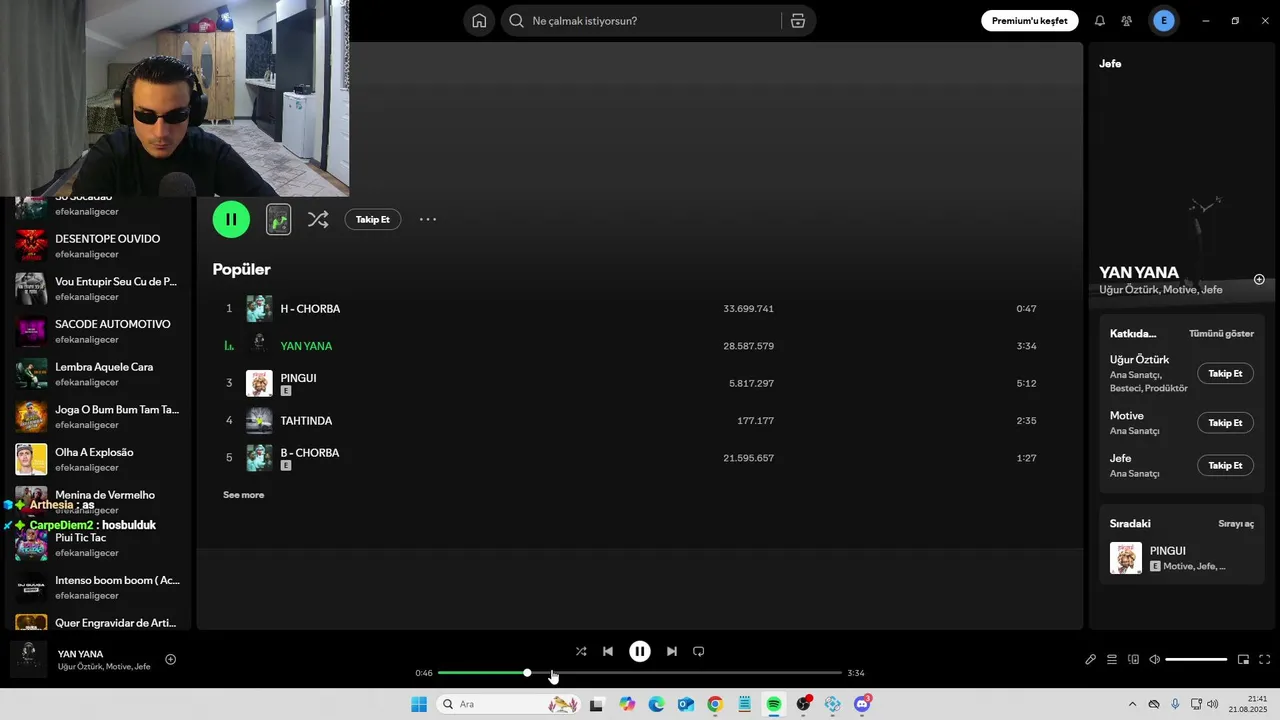Open the Friend Activity icon
The width and height of the screenshot is (1280, 720).
[x=1127, y=21]
